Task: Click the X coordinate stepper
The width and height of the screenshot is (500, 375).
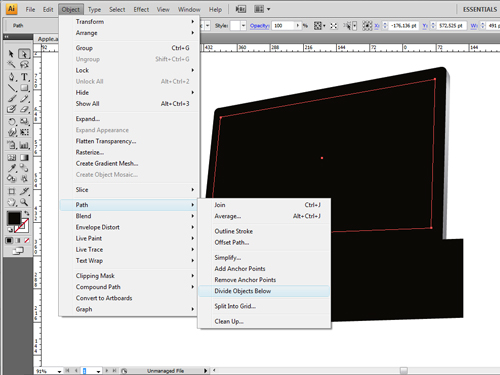Action: pos(385,26)
